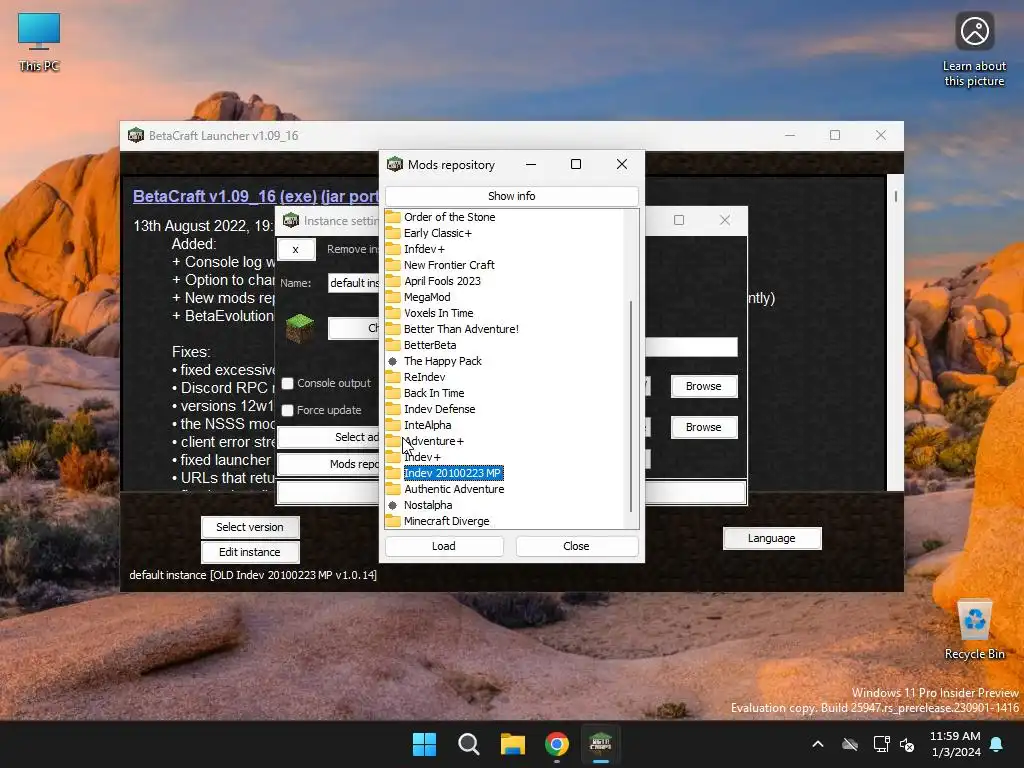Click the instance Name input field
This screenshot has width=1024, height=768.
click(353, 283)
